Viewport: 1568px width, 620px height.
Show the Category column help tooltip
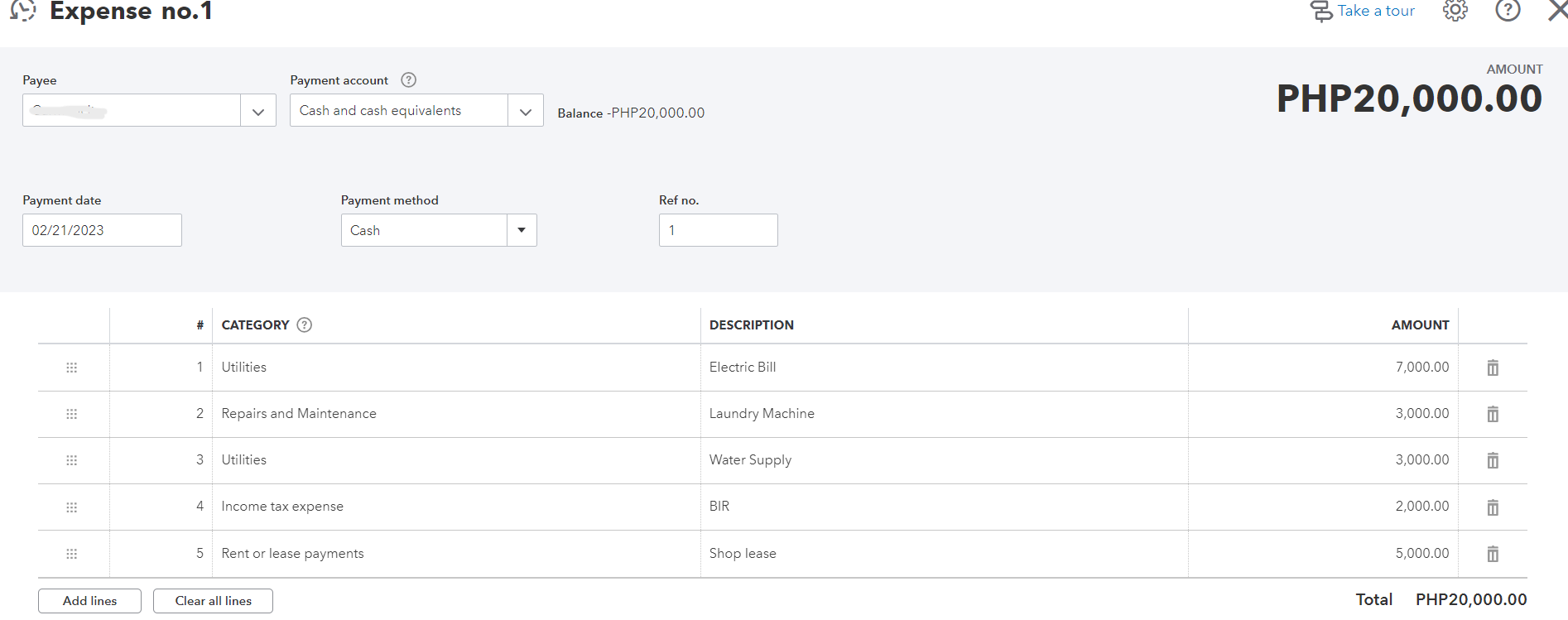click(305, 325)
